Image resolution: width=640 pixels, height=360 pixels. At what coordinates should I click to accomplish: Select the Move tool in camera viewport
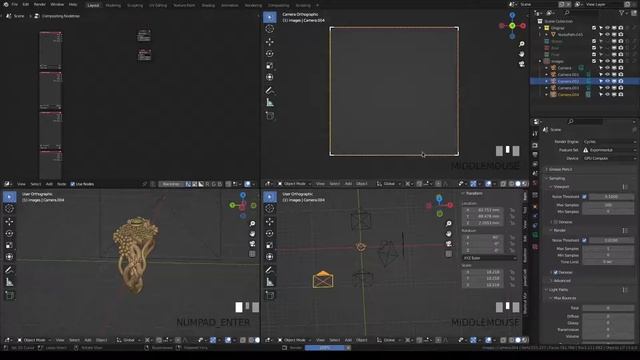tap(270, 42)
